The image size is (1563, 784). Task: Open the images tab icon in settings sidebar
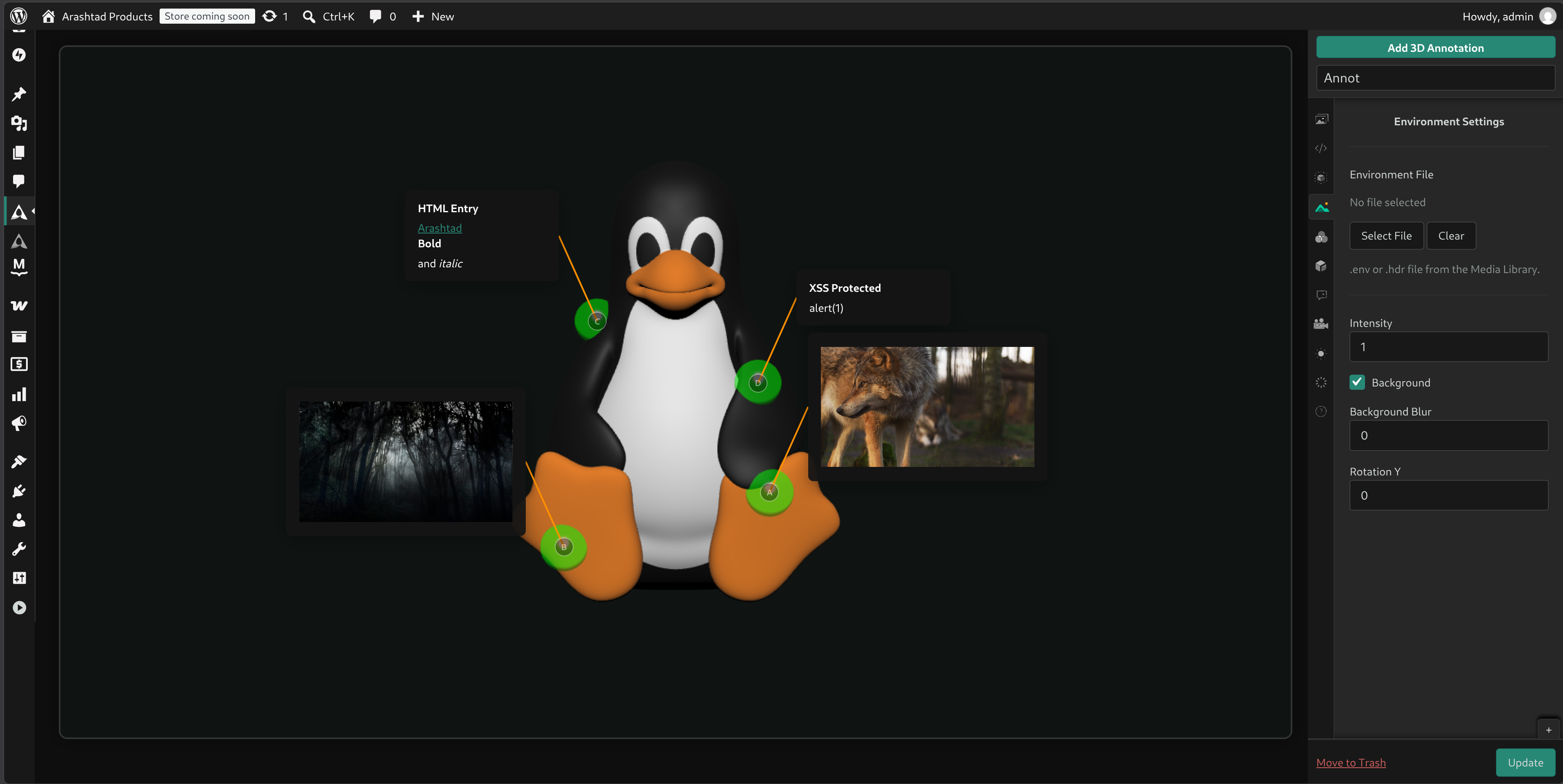tap(1321, 120)
